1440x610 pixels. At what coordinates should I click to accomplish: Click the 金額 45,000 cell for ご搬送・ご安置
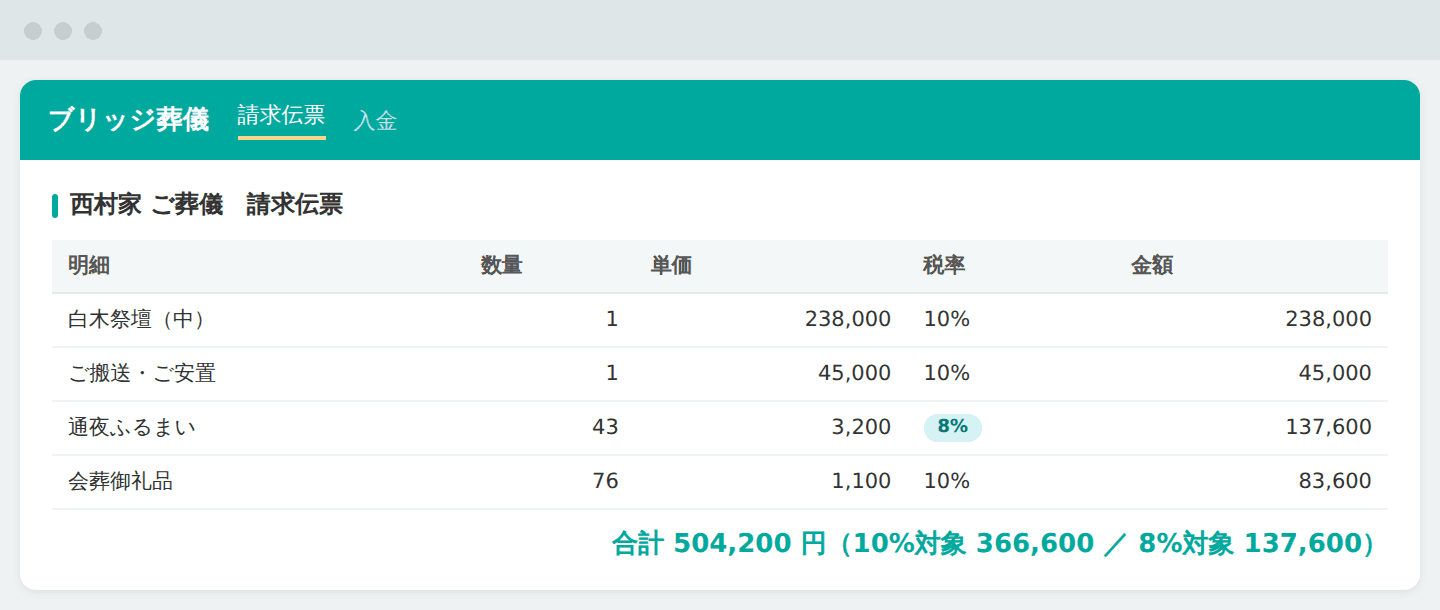click(x=1335, y=374)
